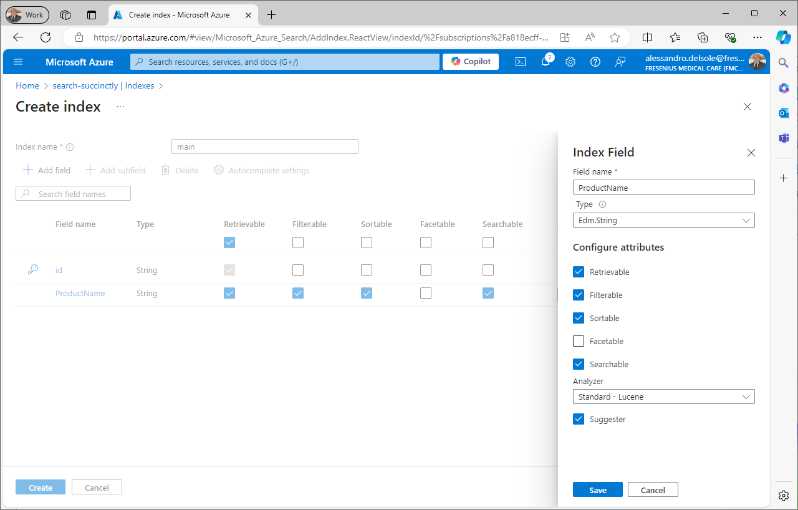Viewport: 798px width, 510px height.
Task: Go to Home breadcrumb
Action: point(27,86)
